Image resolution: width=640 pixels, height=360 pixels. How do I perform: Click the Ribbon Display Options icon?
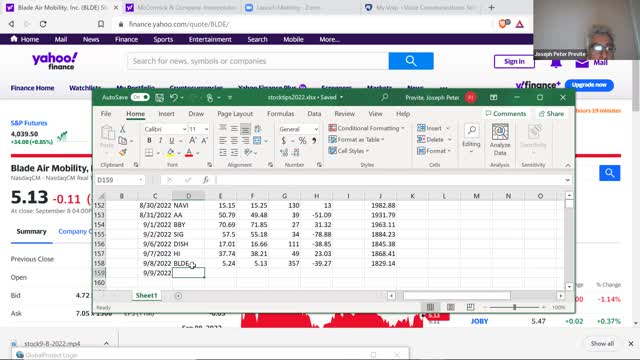[x=493, y=98]
